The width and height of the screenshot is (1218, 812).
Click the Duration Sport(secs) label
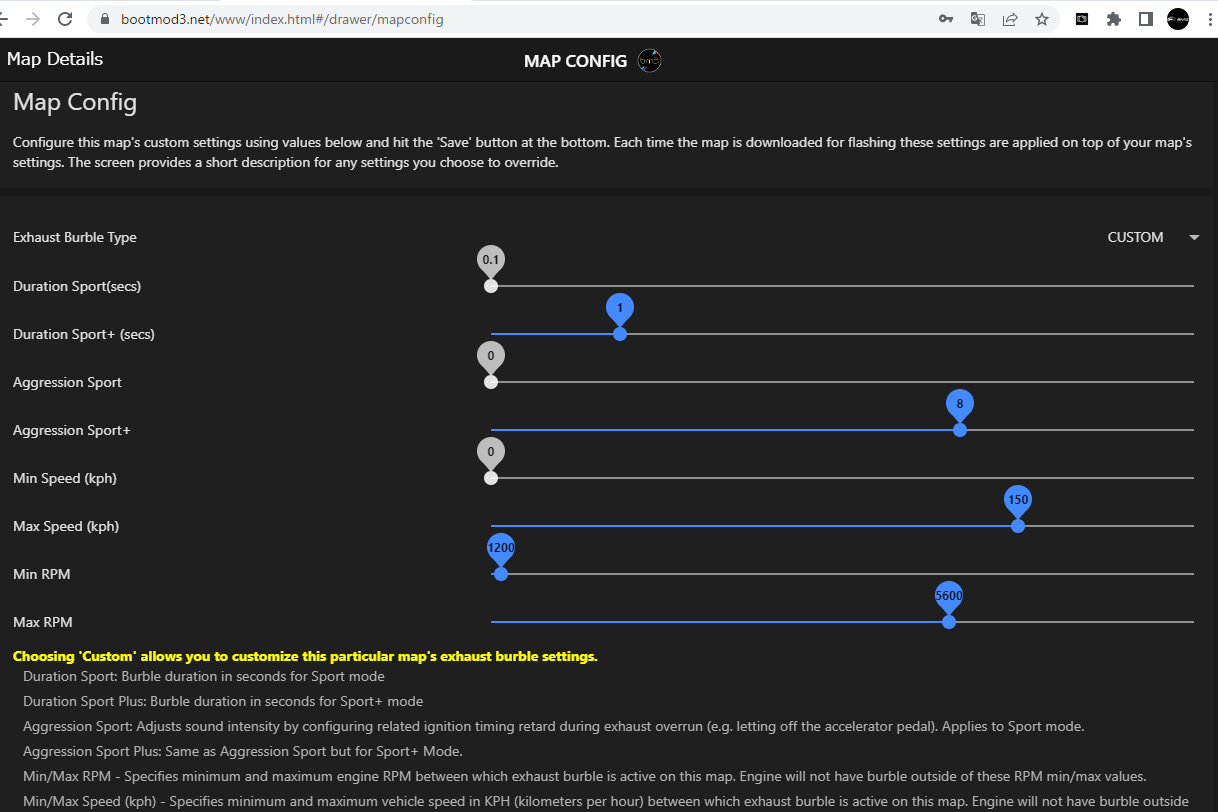(x=77, y=286)
